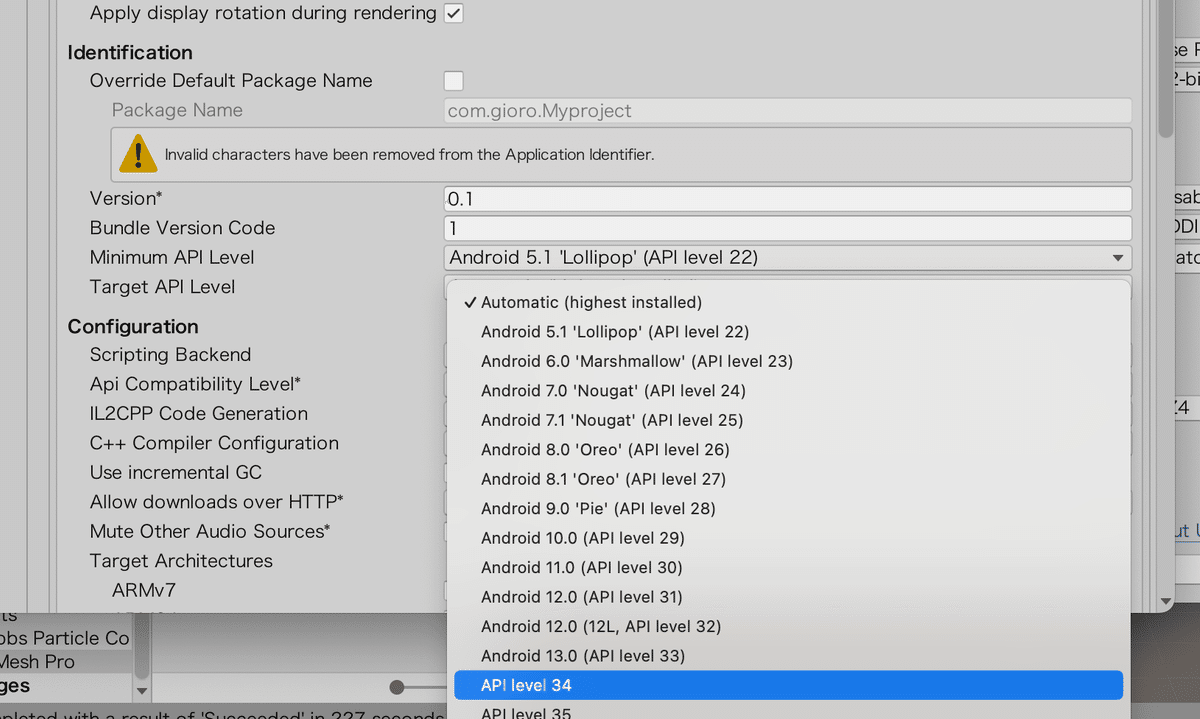Click the checkmark beside Automatic (highest installed)
1200x719 pixels.
coord(468,301)
